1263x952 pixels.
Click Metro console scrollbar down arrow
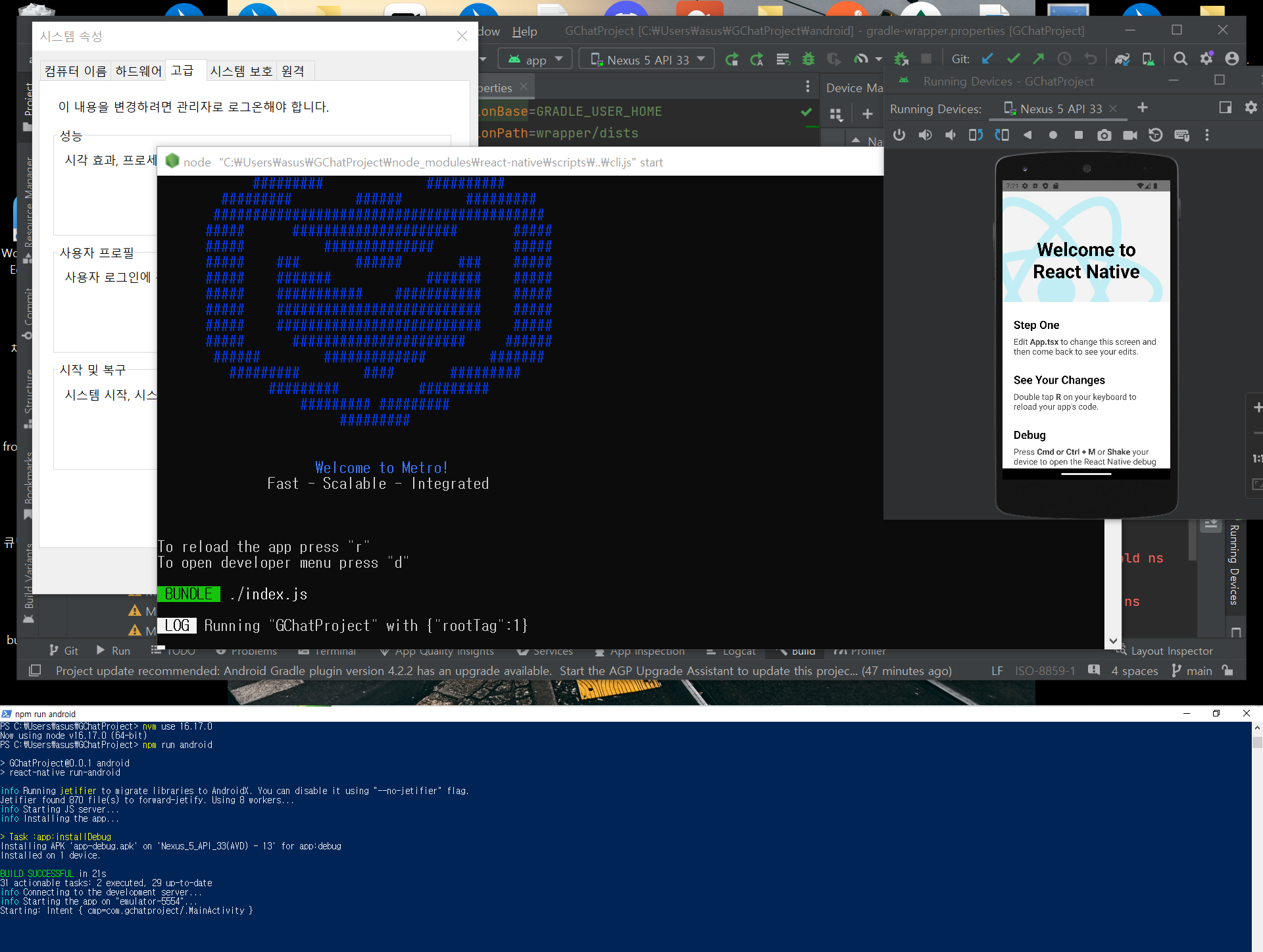1113,641
